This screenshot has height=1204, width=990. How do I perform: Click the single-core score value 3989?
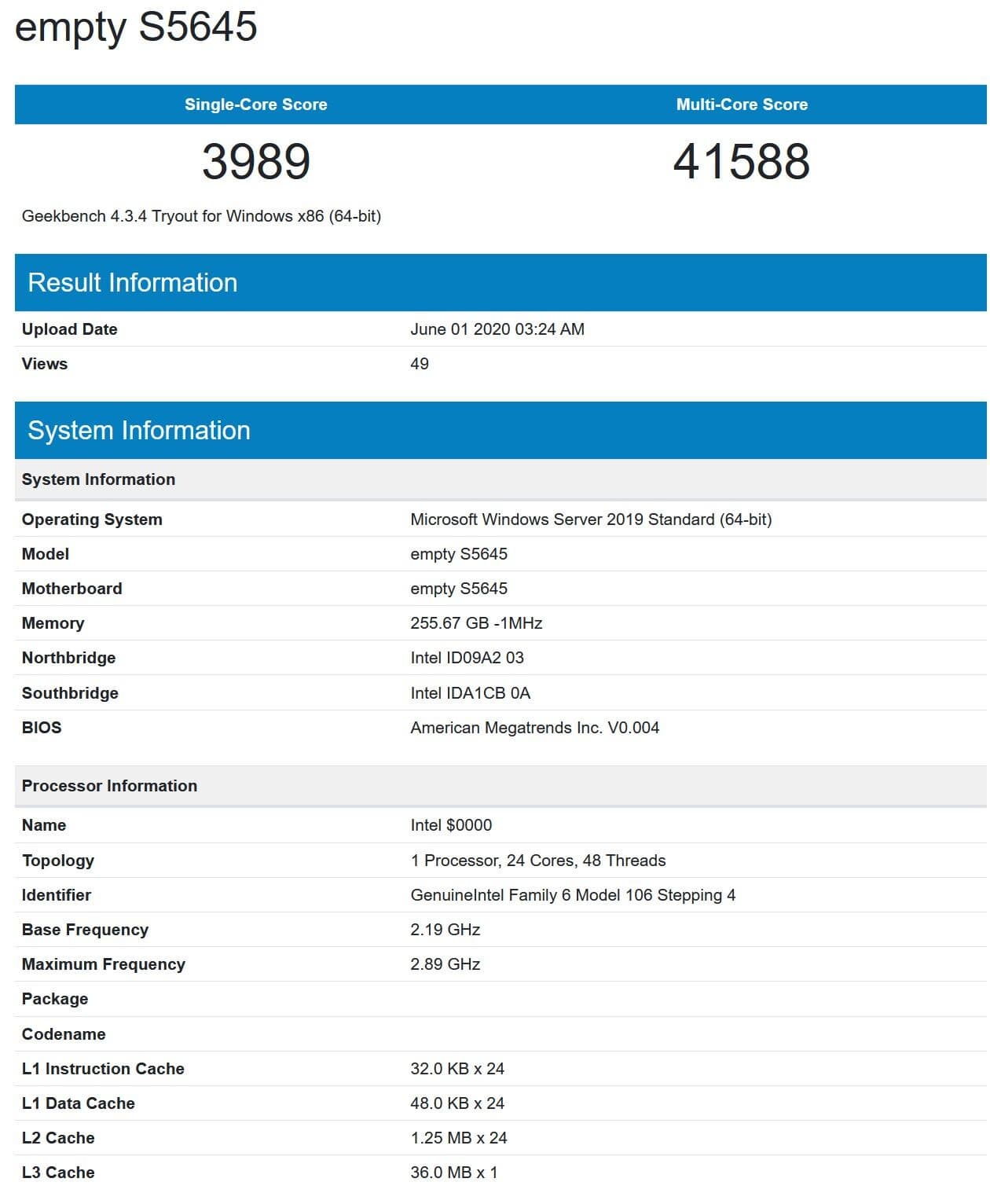click(256, 161)
